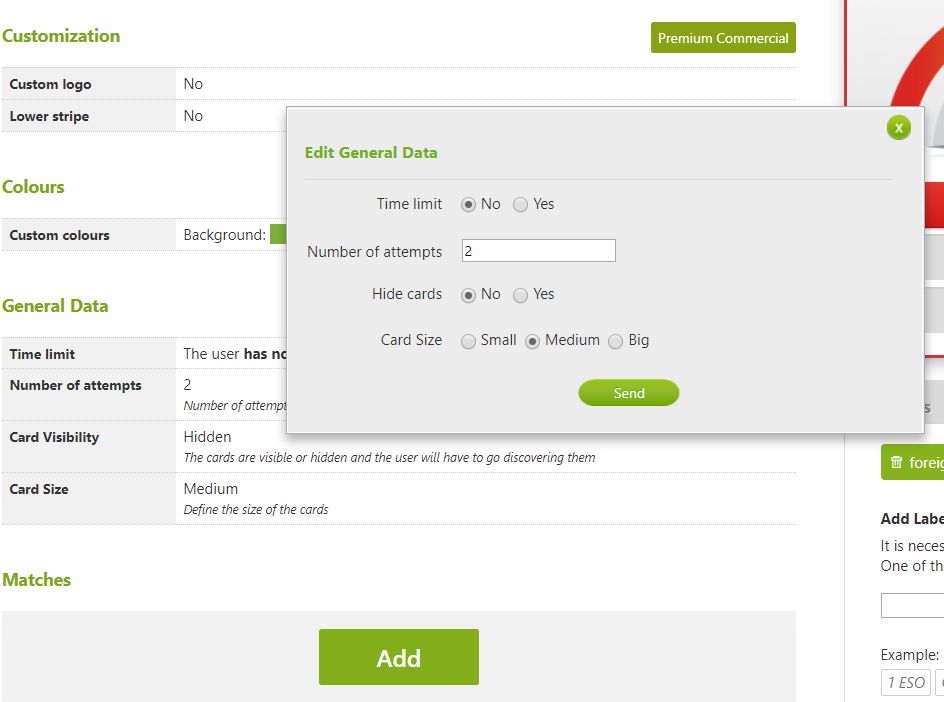This screenshot has height=702, width=944.
Task: Click the Add Label text box
Action: (x=912, y=606)
